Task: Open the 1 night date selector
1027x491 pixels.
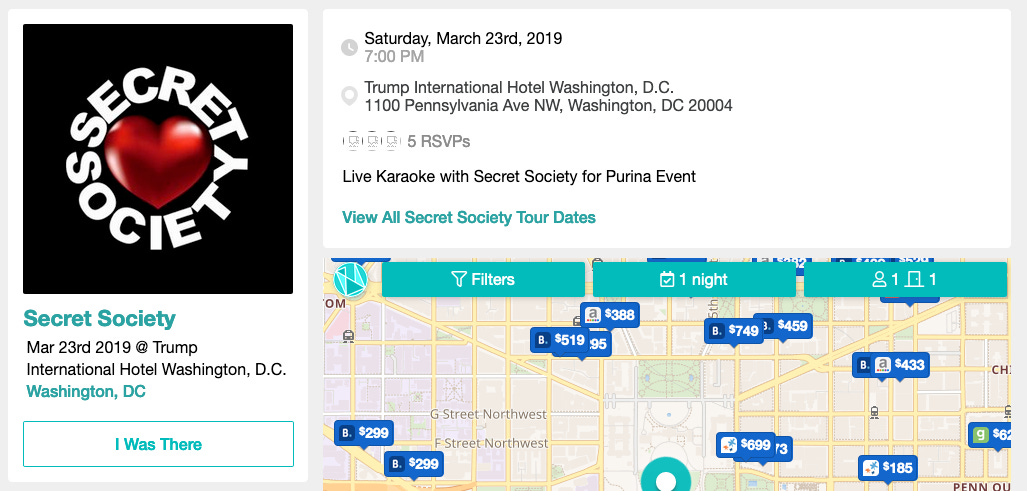Action: 694,280
